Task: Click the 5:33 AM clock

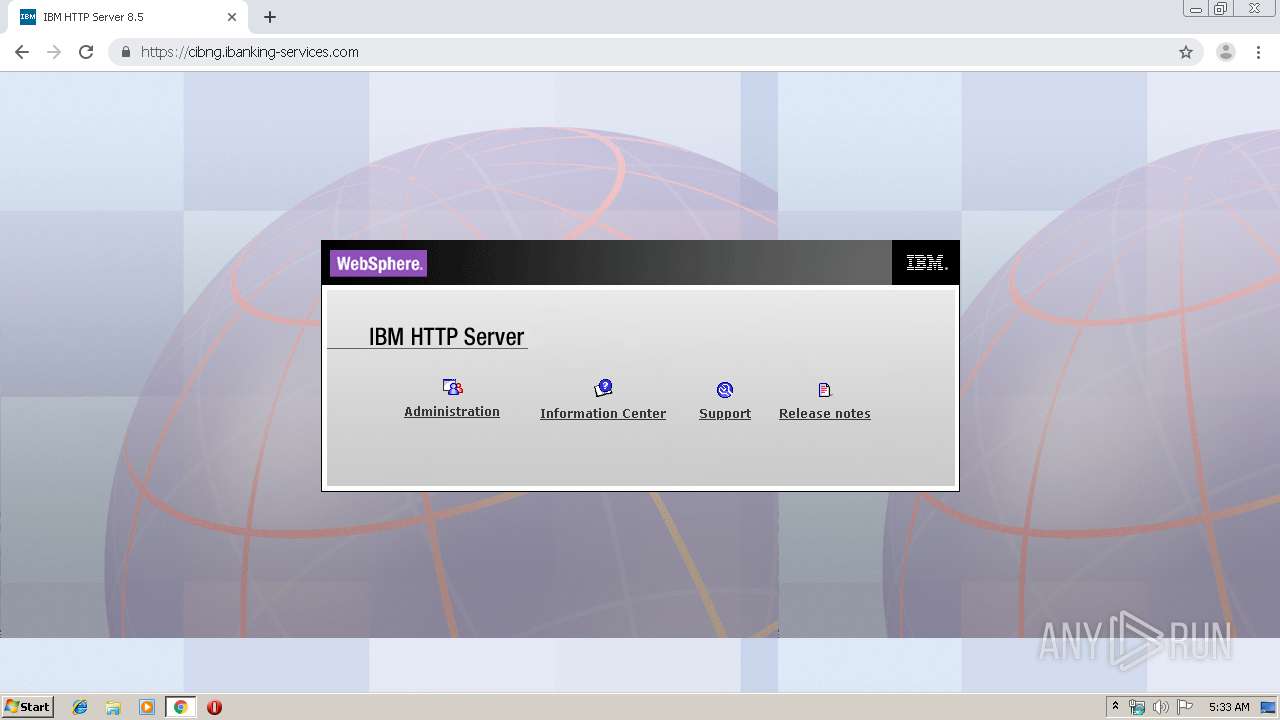Action: [1229, 707]
